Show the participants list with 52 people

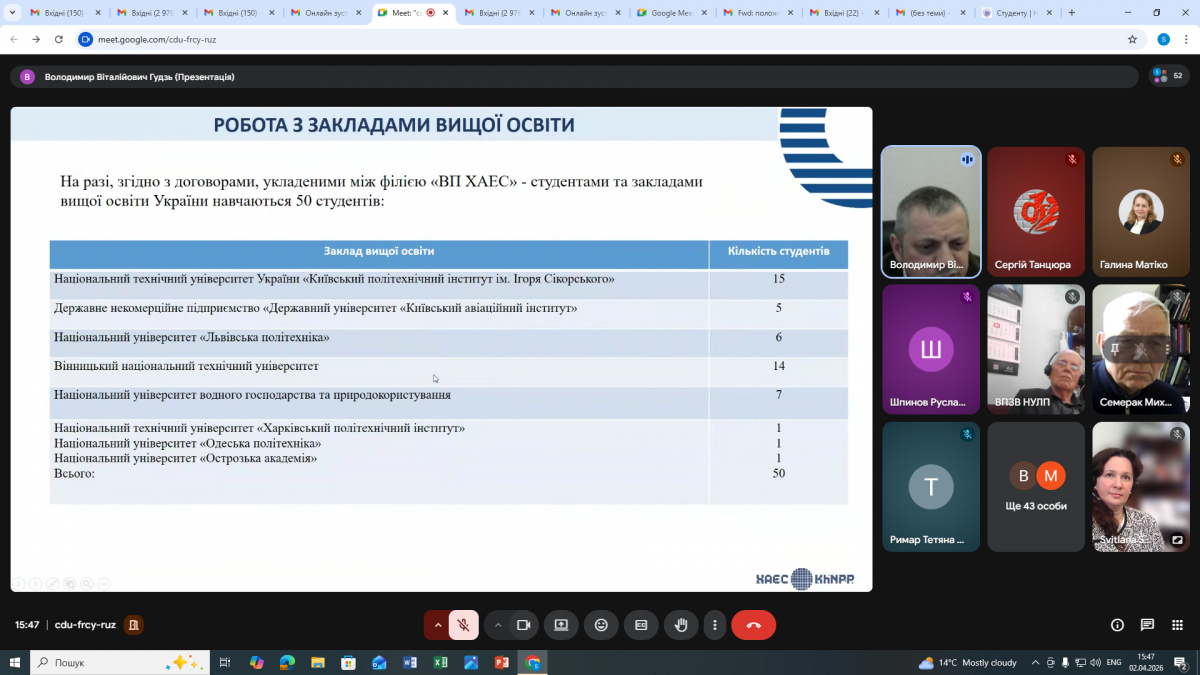tap(1167, 75)
